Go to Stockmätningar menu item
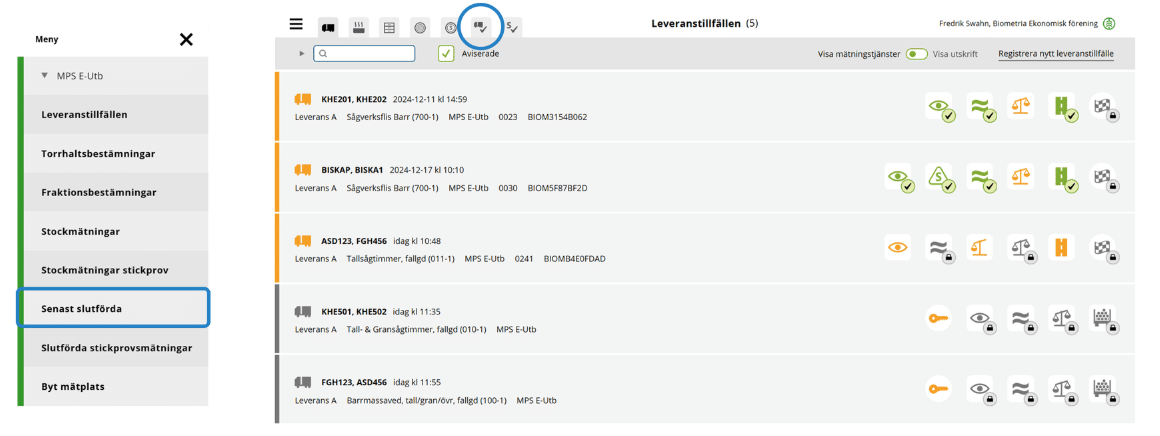This screenshot has width=1160, height=436. [116, 232]
